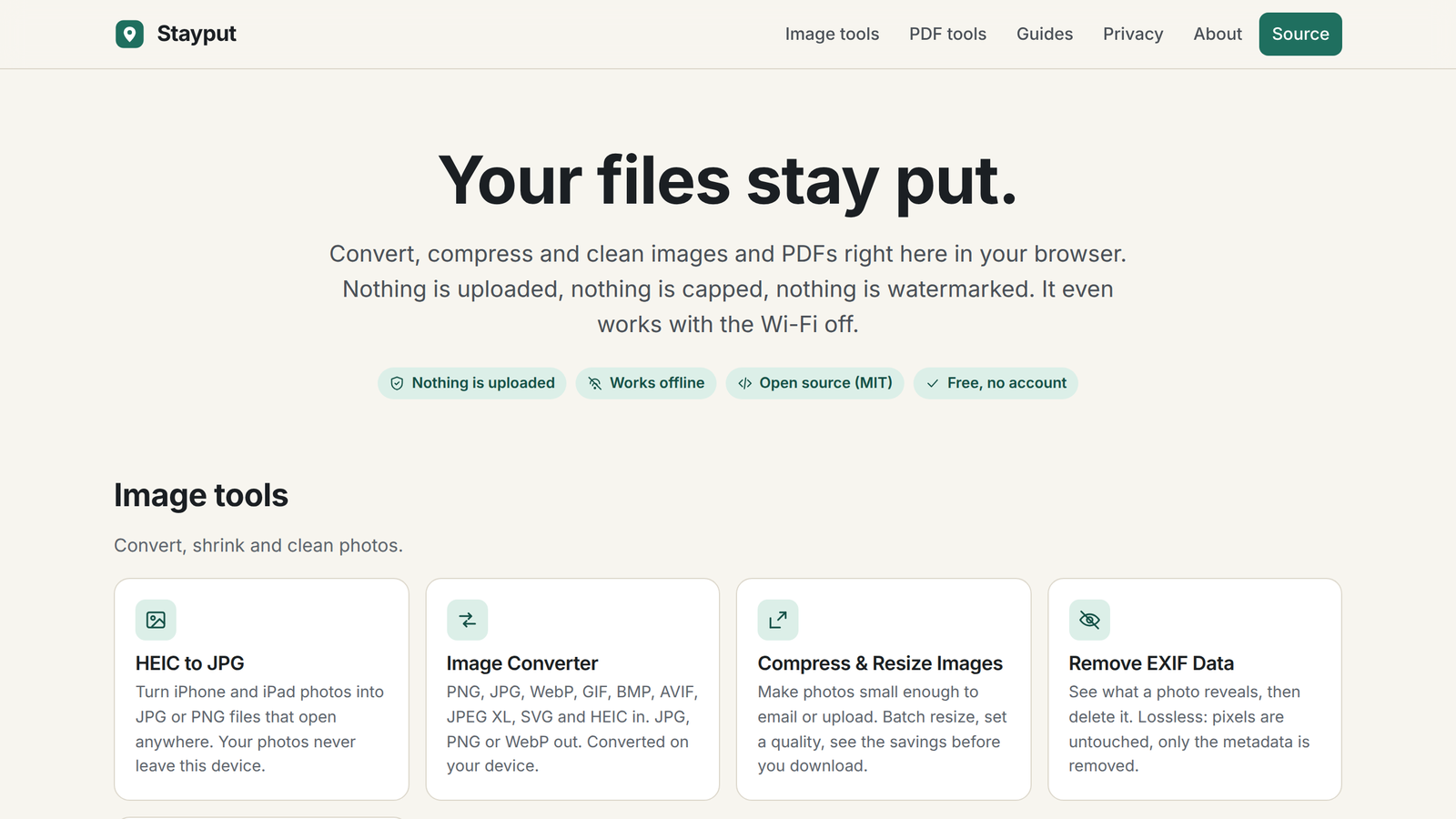Click the HEIC to JPG picture icon
This screenshot has height=819, width=1456.
click(x=156, y=620)
